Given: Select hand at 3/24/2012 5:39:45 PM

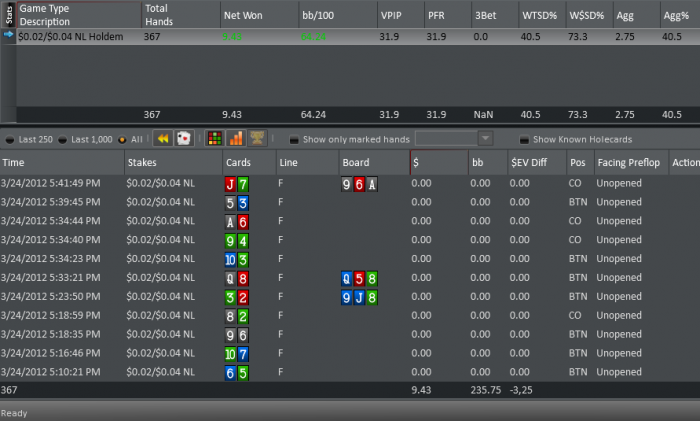Looking at the screenshot, I should point(350,202).
